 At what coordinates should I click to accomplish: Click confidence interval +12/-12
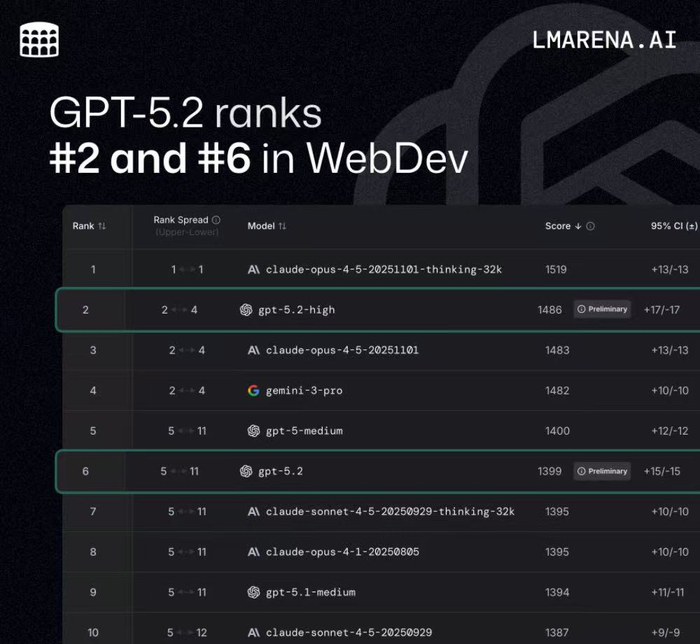[x=670, y=431]
